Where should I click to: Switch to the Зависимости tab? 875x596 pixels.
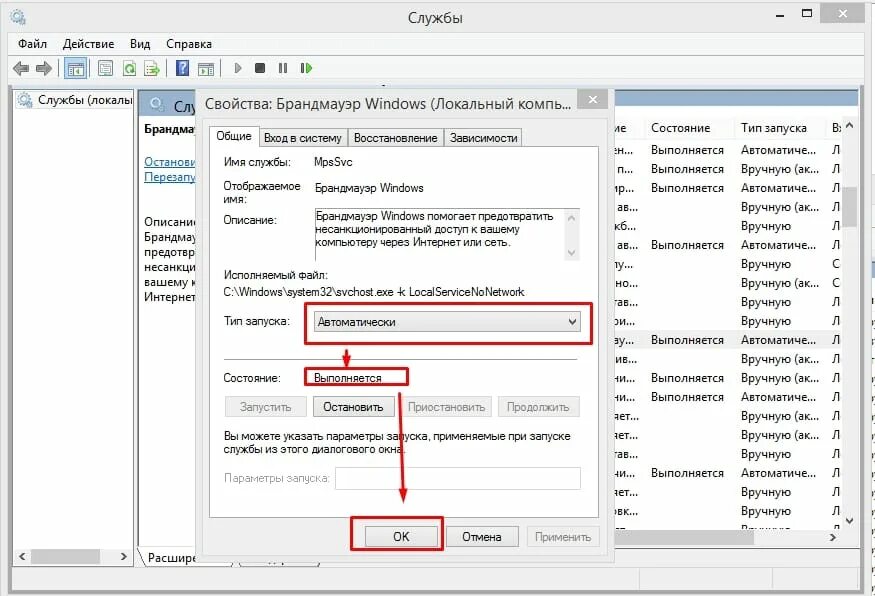tap(483, 138)
